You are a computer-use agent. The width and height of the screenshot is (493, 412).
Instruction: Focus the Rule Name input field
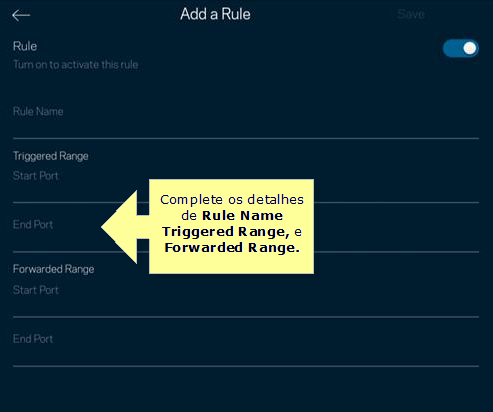(x=246, y=120)
